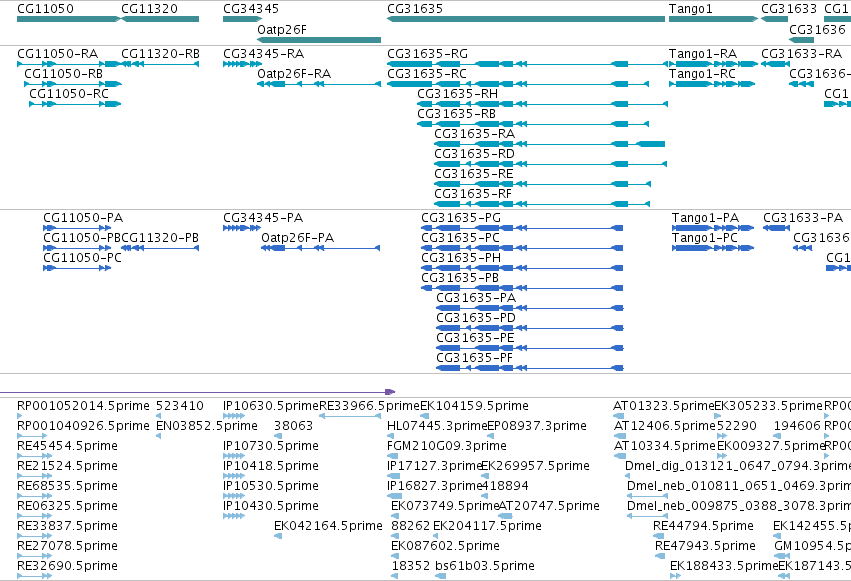This screenshot has height=581, width=851.
Task: Select the Tango1 gene bar
Action: [x=713, y=19]
